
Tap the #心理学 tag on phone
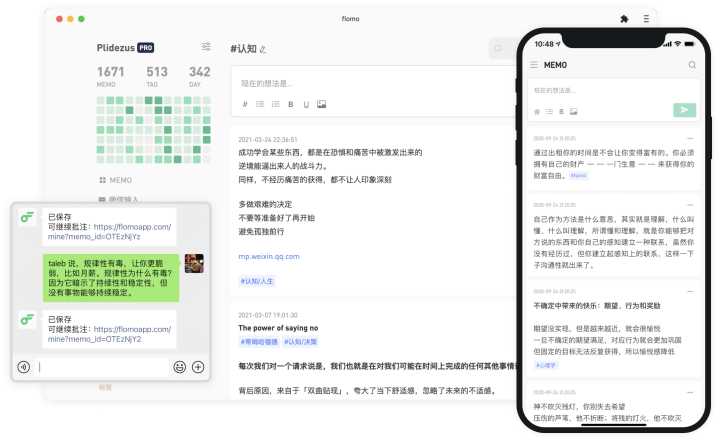[x=546, y=365]
